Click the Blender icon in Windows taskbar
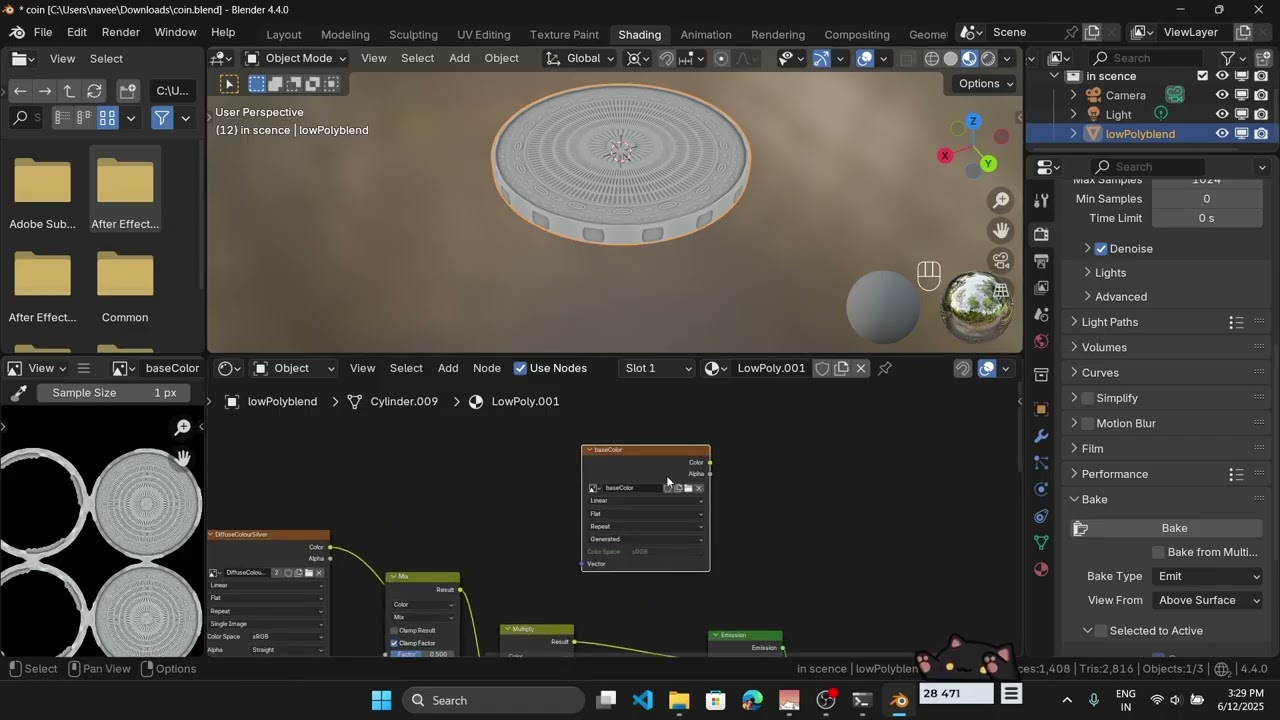This screenshot has width=1280, height=720. coord(899,700)
